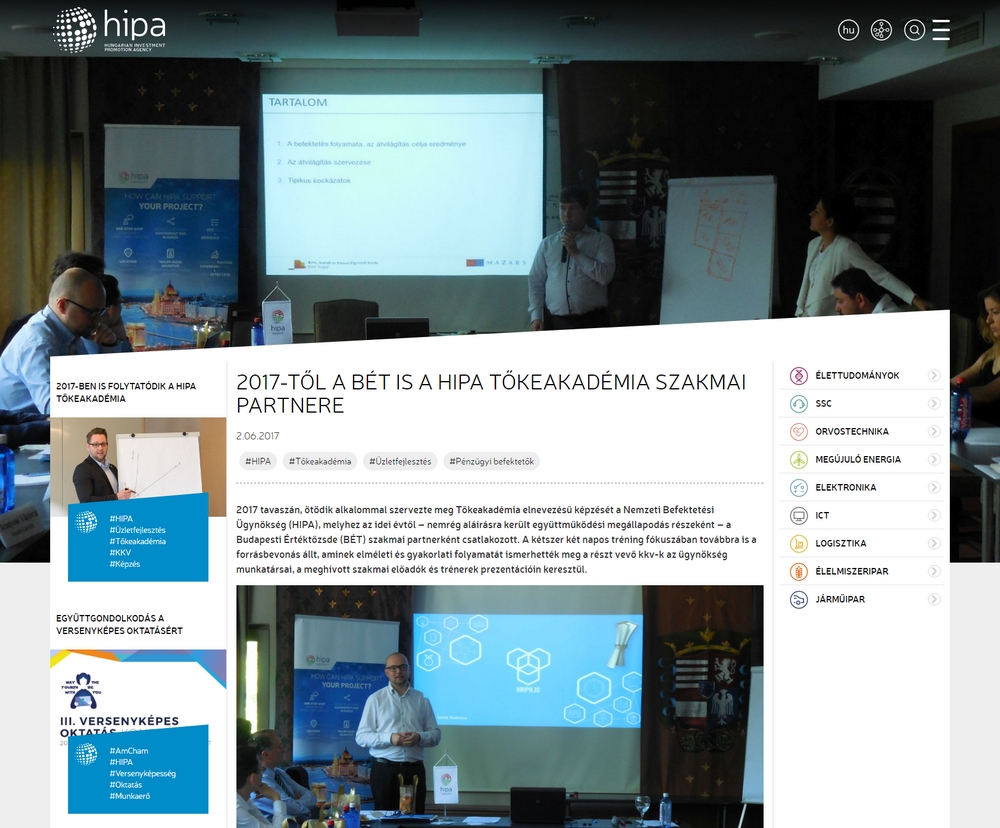Click the #Versenyképesség tag in sidebar card
The image size is (1000, 828).
click(142, 773)
